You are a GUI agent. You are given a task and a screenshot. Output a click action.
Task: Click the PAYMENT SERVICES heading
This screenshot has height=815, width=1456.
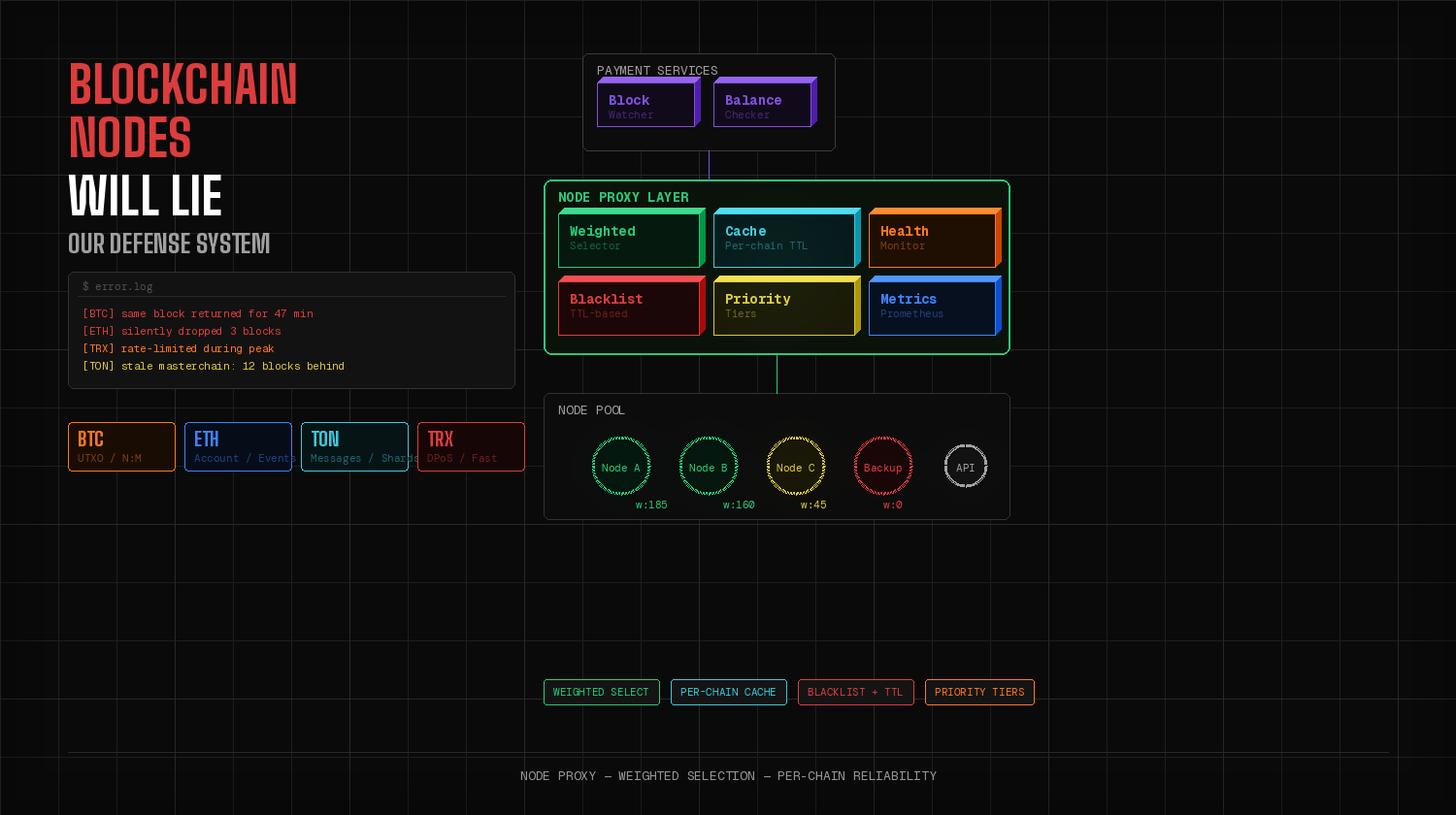(x=657, y=71)
